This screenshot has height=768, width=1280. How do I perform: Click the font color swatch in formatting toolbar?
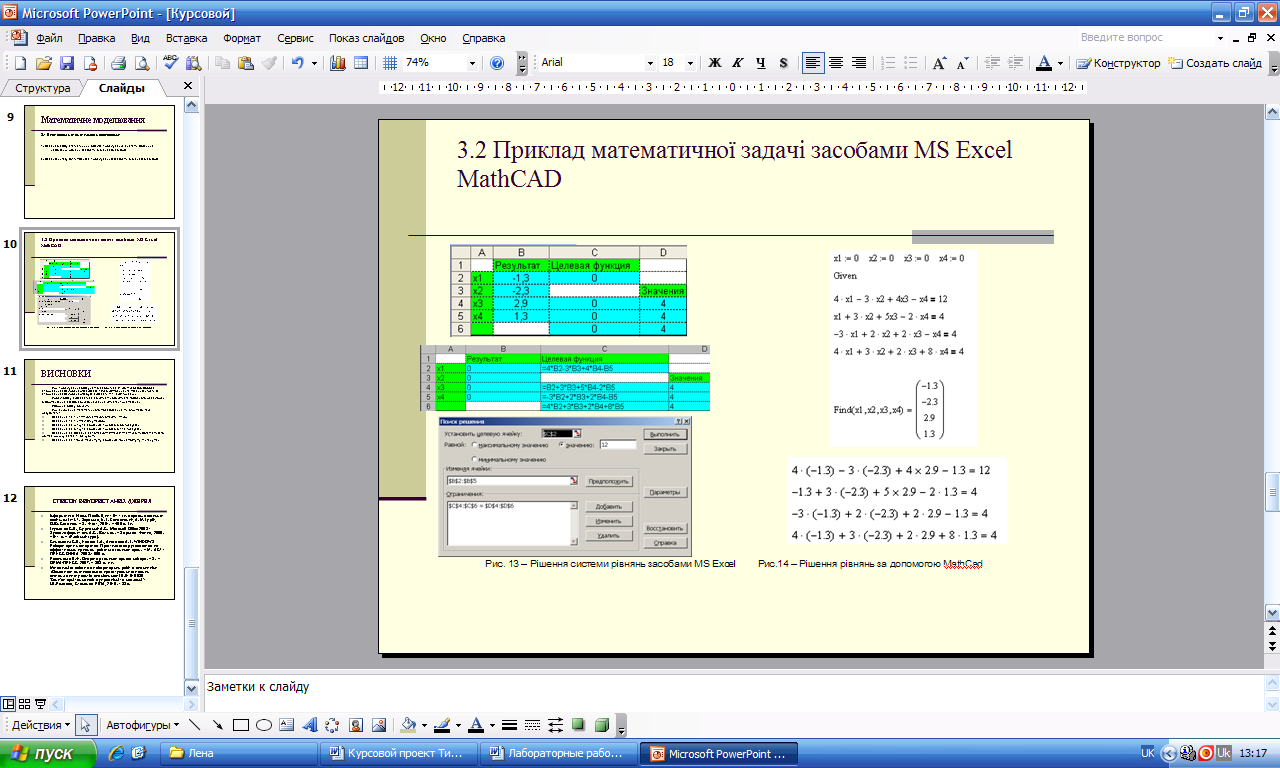(1044, 63)
